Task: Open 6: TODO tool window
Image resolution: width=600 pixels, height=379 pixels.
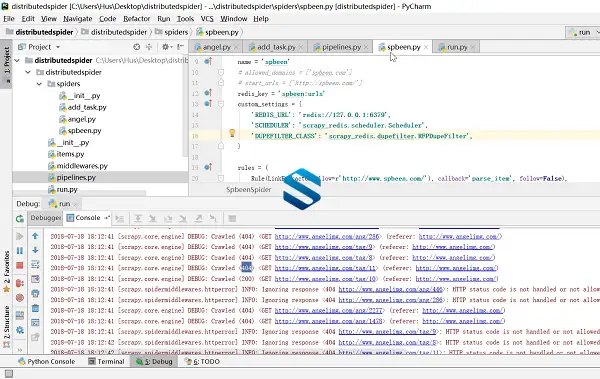Action: click(202, 361)
